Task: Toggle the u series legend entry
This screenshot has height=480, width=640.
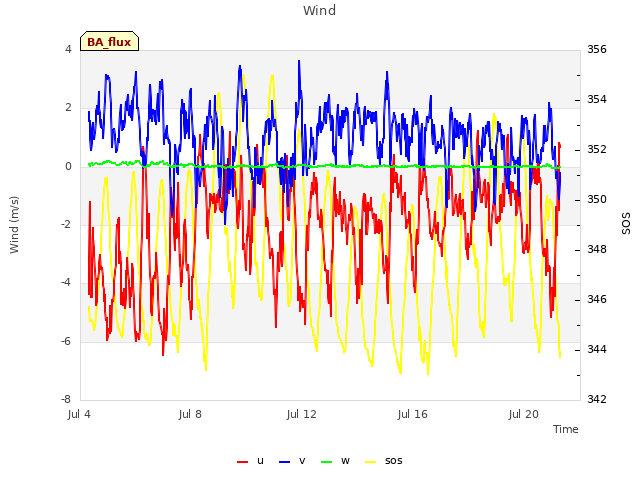Action: point(250,461)
